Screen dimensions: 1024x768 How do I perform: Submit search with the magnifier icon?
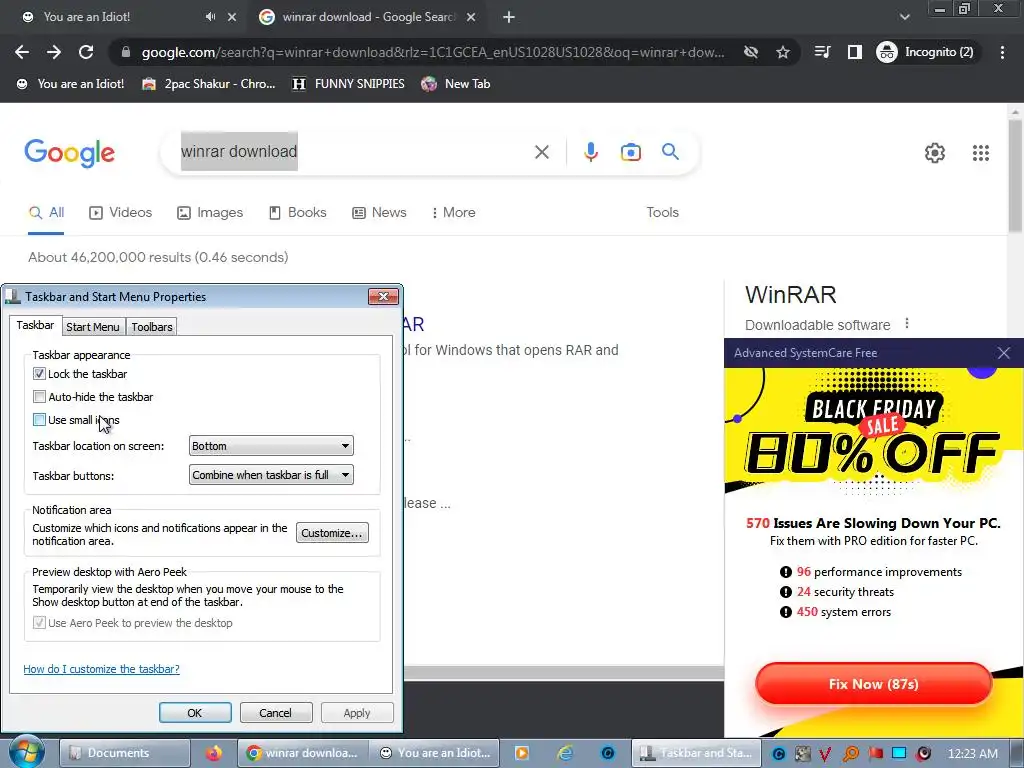(x=671, y=152)
